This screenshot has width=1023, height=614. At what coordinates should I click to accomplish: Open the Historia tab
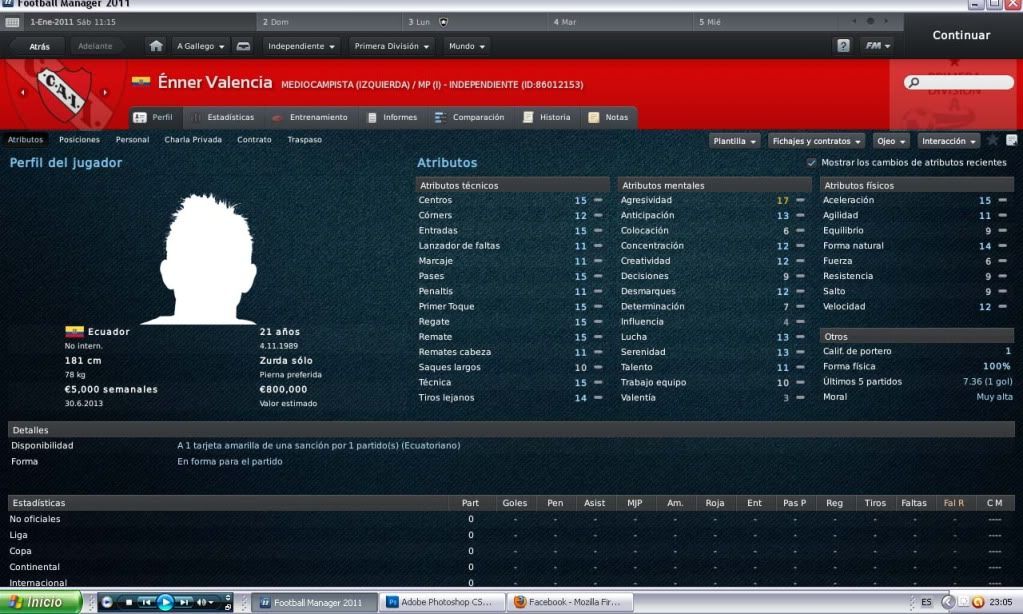pos(547,117)
